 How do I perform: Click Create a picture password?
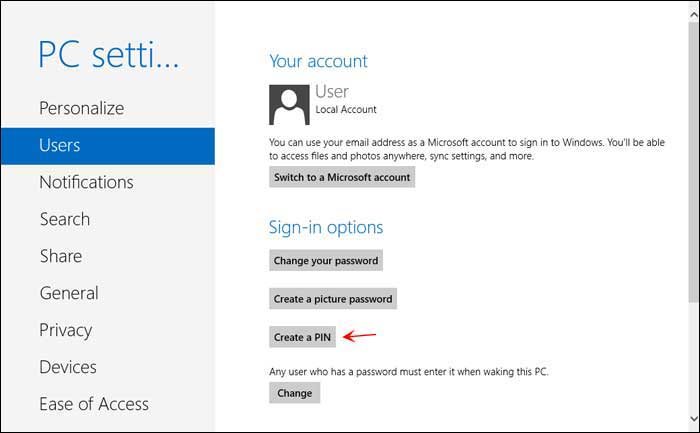tap(333, 299)
